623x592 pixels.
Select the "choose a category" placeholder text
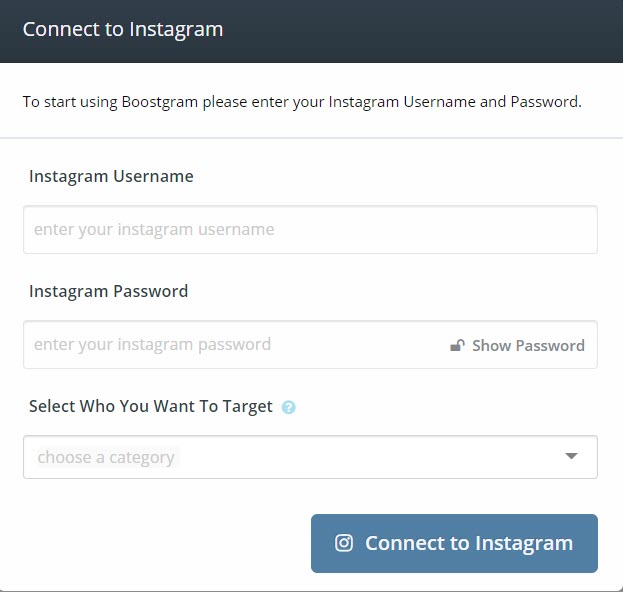pyautogui.click(x=106, y=458)
